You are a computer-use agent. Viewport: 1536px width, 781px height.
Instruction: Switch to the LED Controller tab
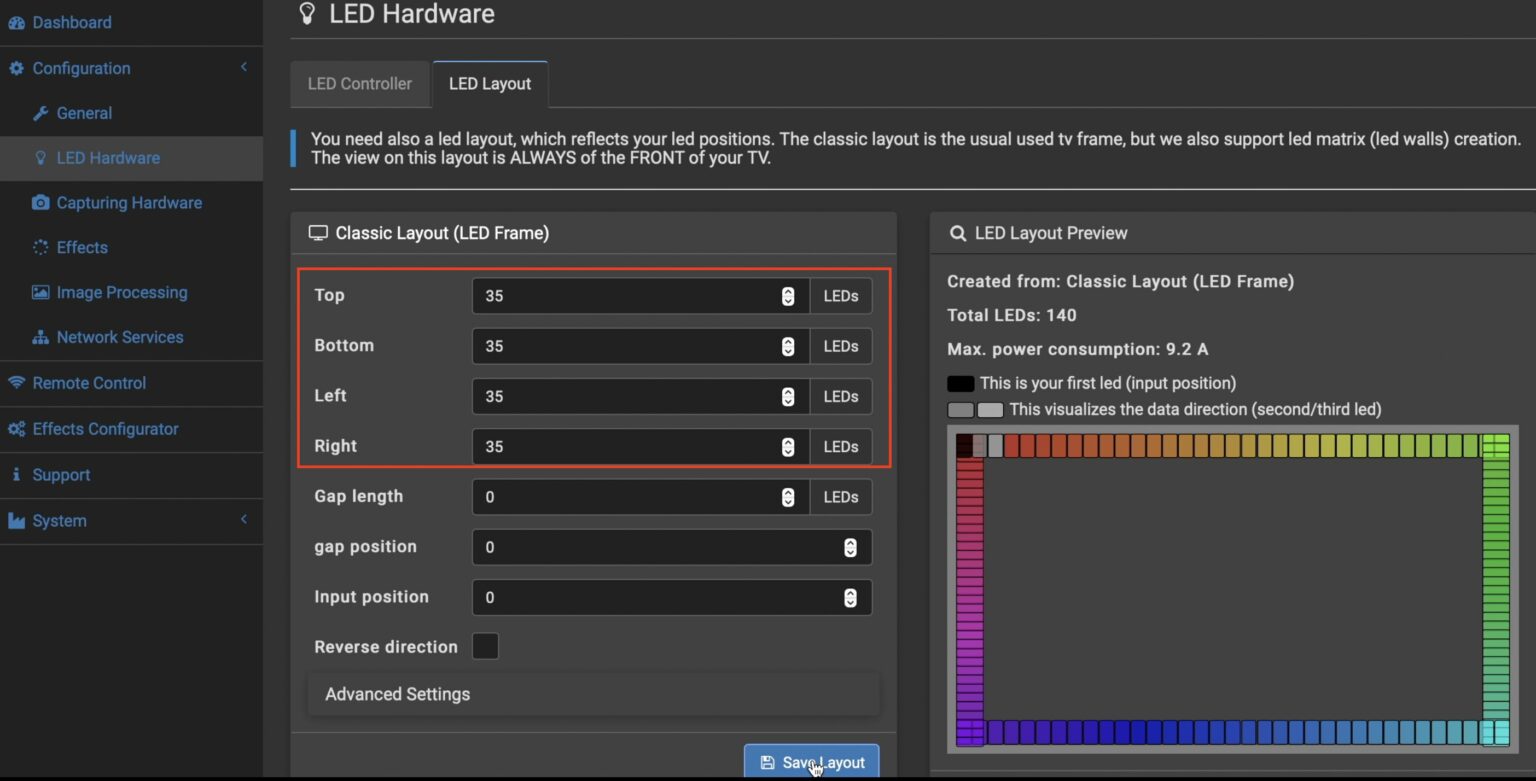(360, 84)
